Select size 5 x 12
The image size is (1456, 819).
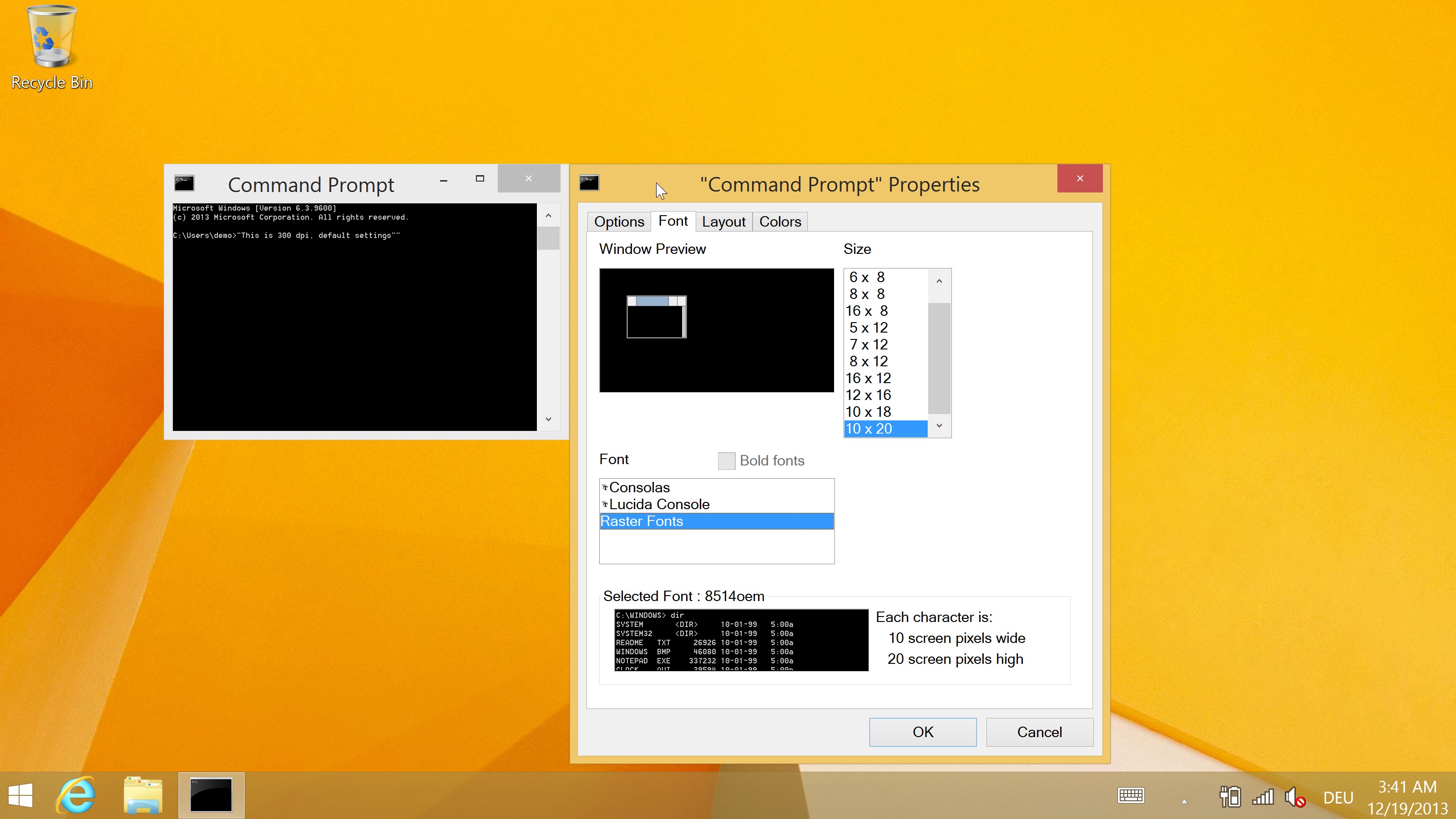click(886, 328)
